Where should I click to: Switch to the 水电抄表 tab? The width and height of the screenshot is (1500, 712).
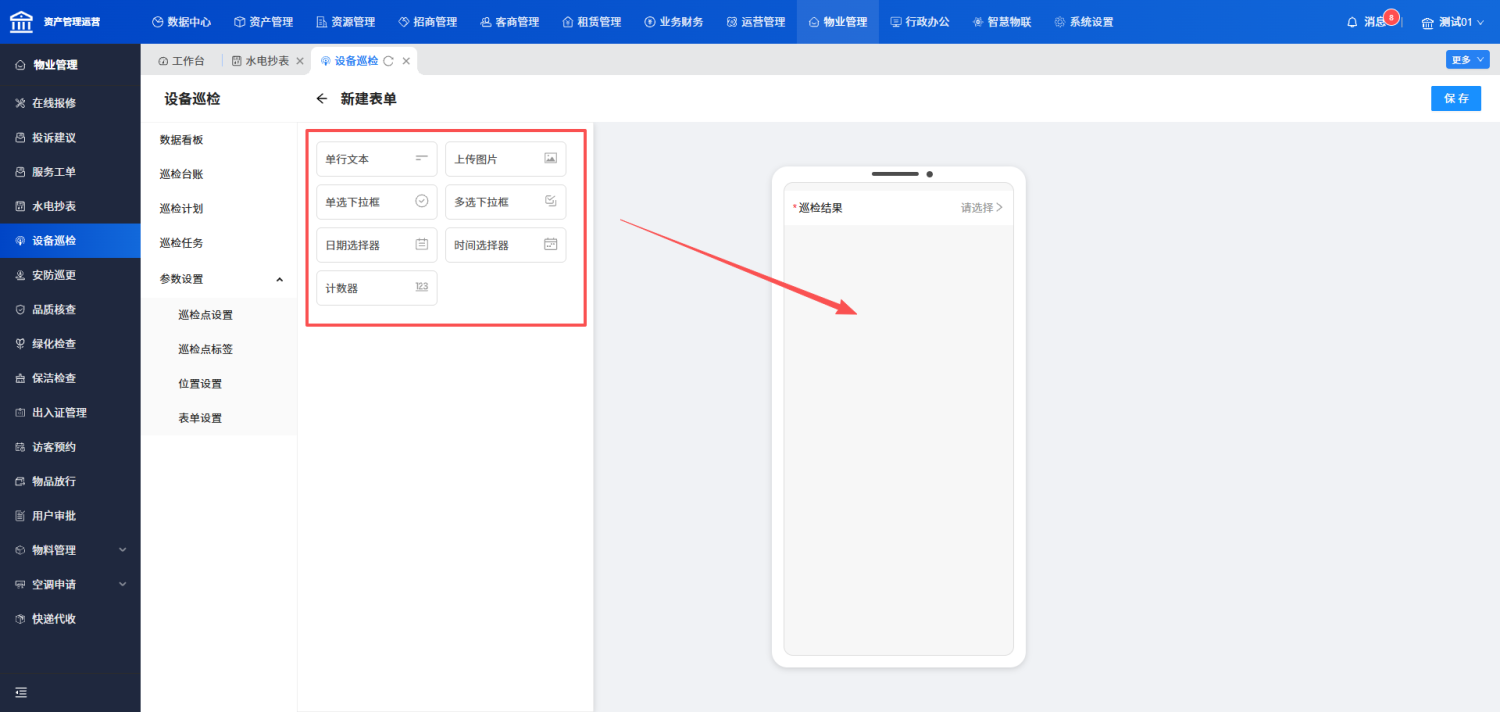(x=267, y=61)
